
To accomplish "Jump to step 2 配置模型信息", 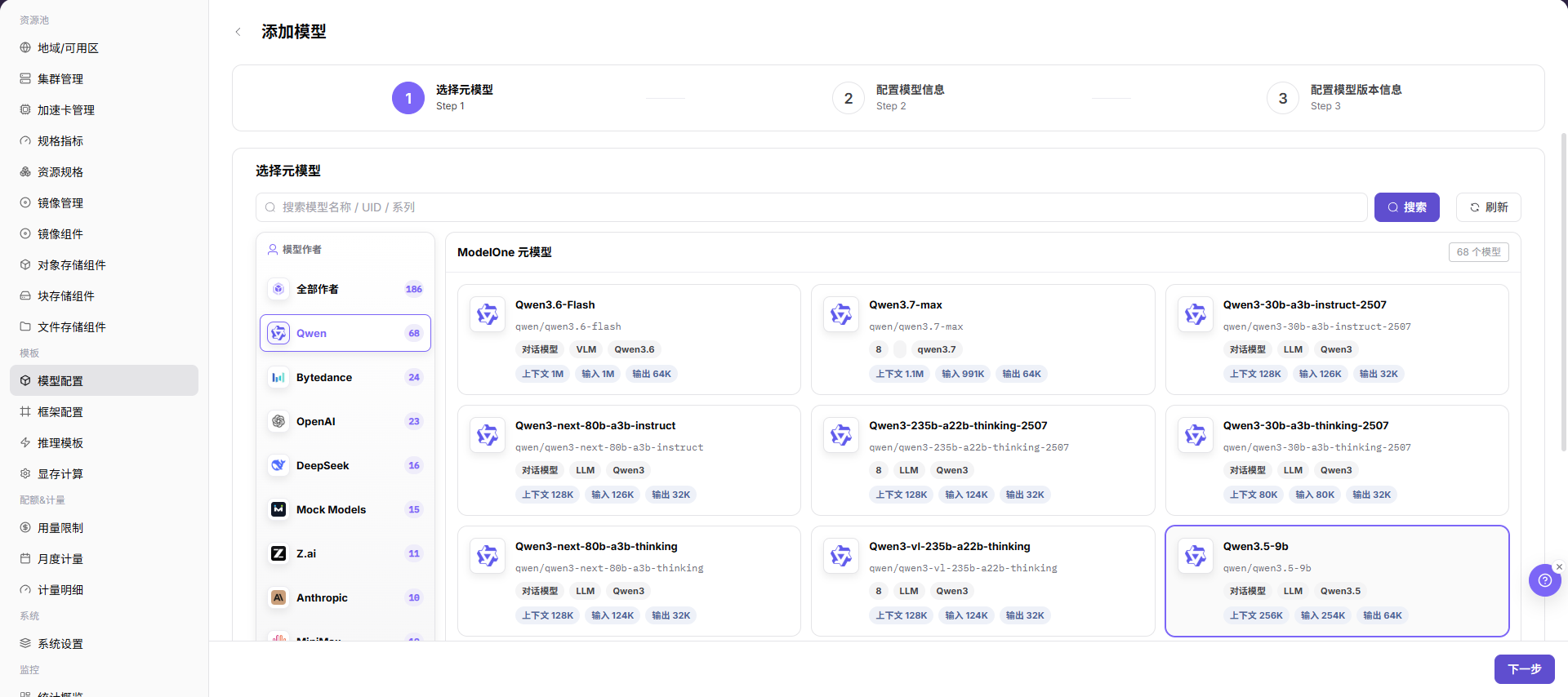I will [889, 98].
